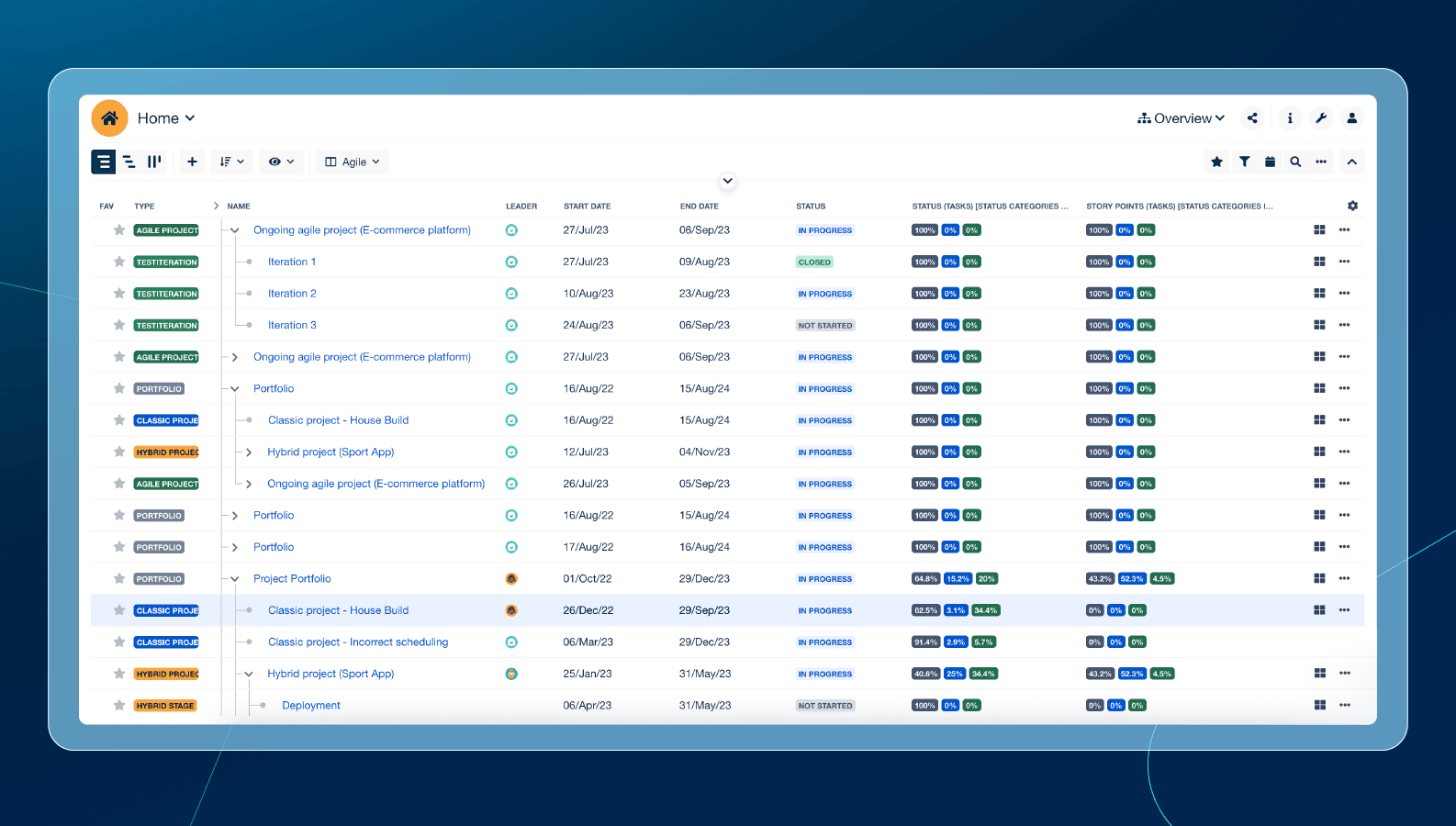Click the orange Home icon

point(109,118)
